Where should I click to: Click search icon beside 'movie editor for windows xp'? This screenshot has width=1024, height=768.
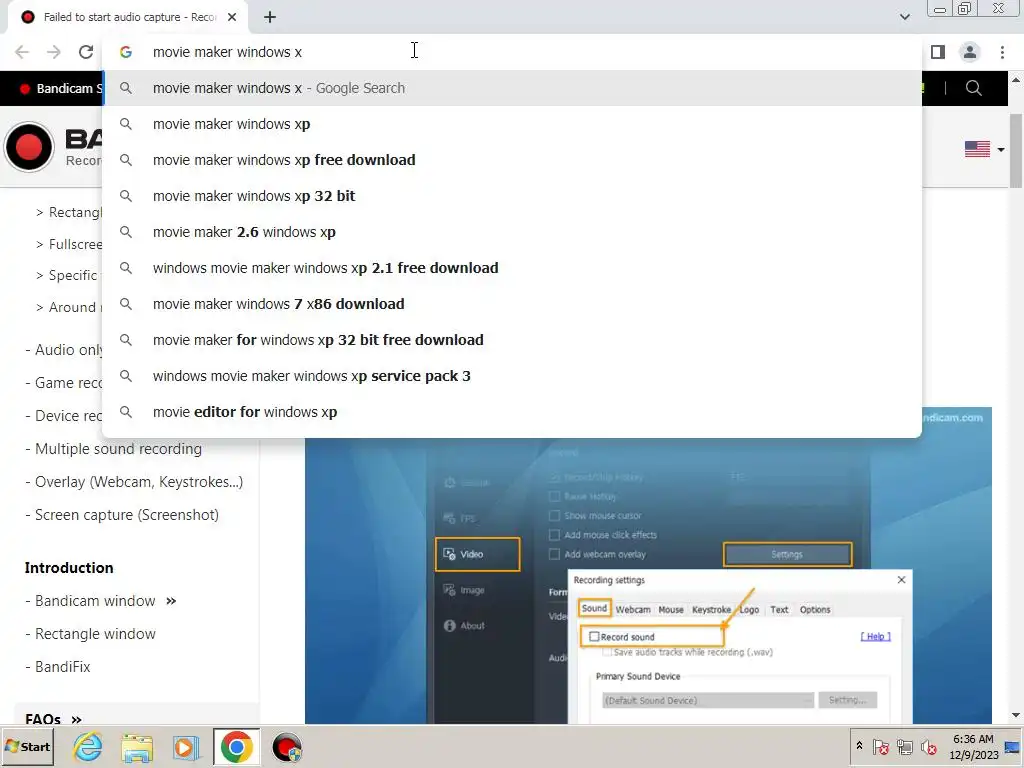pyautogui.click(x=126, y=412)
